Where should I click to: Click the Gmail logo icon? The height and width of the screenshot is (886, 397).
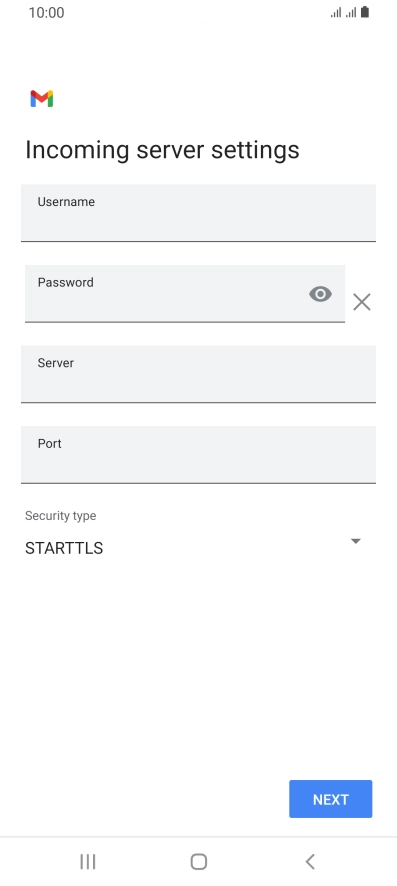(x=42, y=99)
